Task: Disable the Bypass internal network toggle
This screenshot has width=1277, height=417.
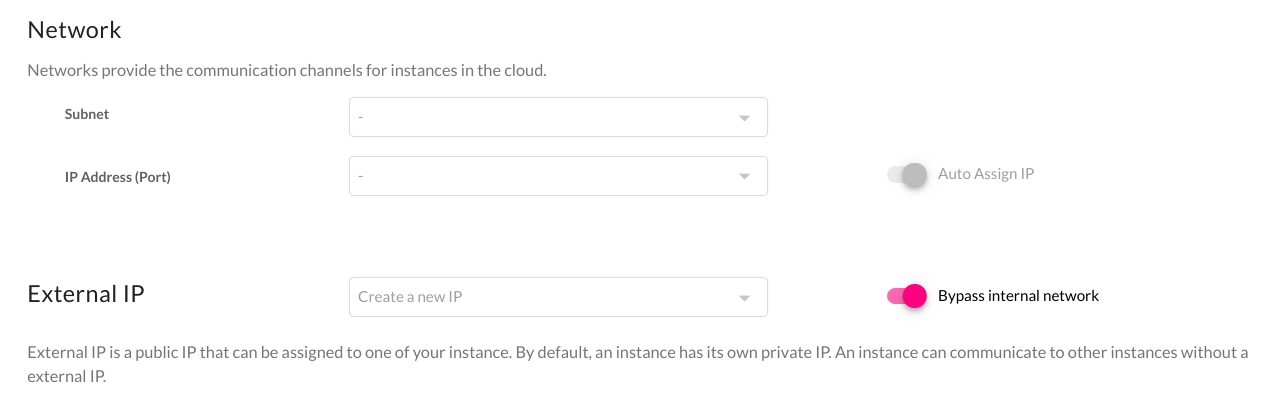Action: click(x=907, y=296)
